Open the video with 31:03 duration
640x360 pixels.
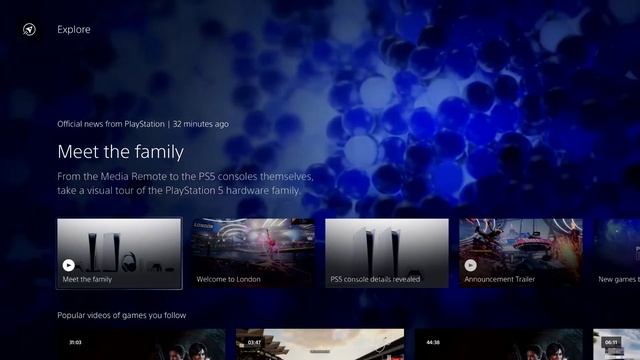(141, 344)
